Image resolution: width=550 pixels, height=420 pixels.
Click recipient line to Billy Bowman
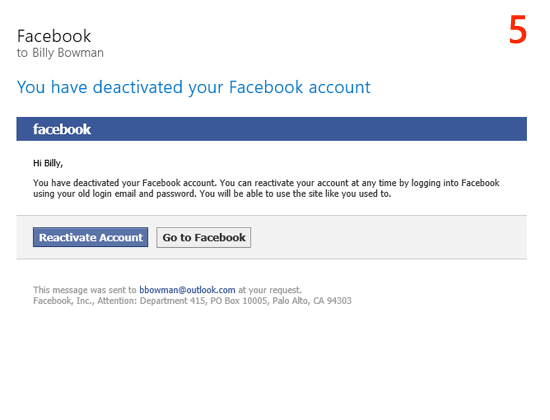tap(60, 53)
